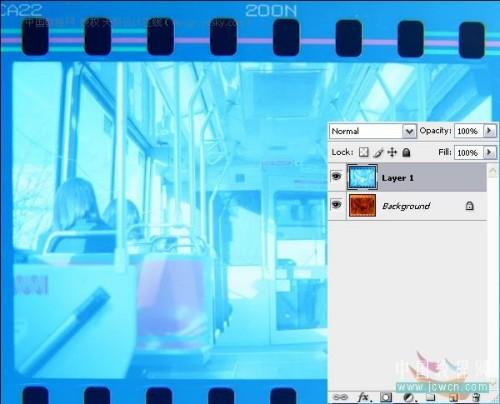Viewport: 500px width, 404px height.
Task: Lock image pixels with brush icon
Action: (378, 153)
